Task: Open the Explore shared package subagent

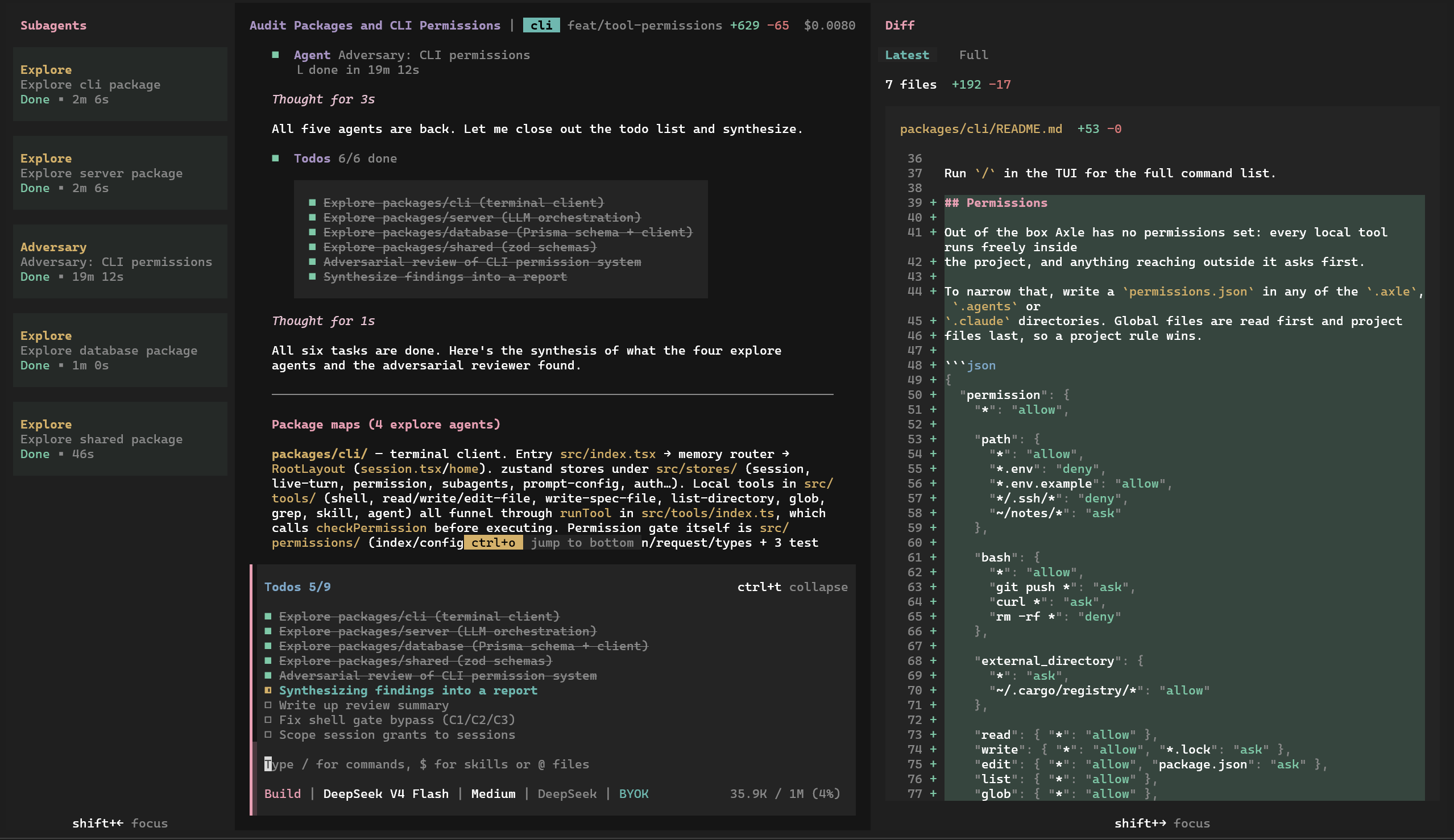Action: [x=120, y=439]
